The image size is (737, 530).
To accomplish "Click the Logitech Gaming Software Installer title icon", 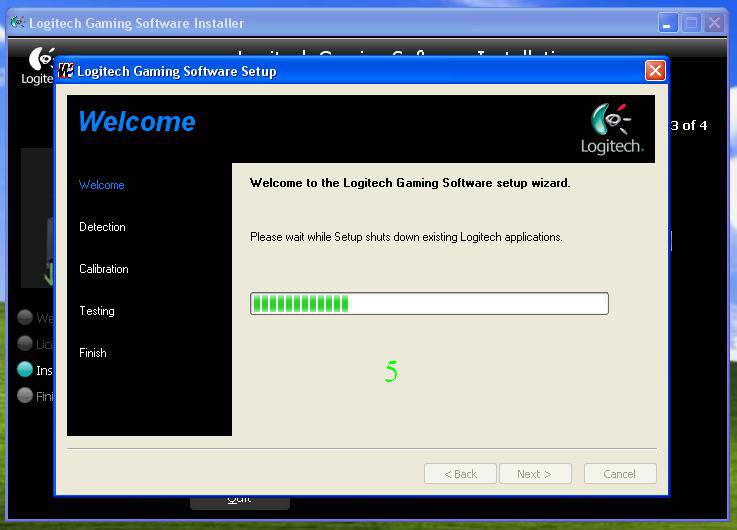I will (17, 22).
